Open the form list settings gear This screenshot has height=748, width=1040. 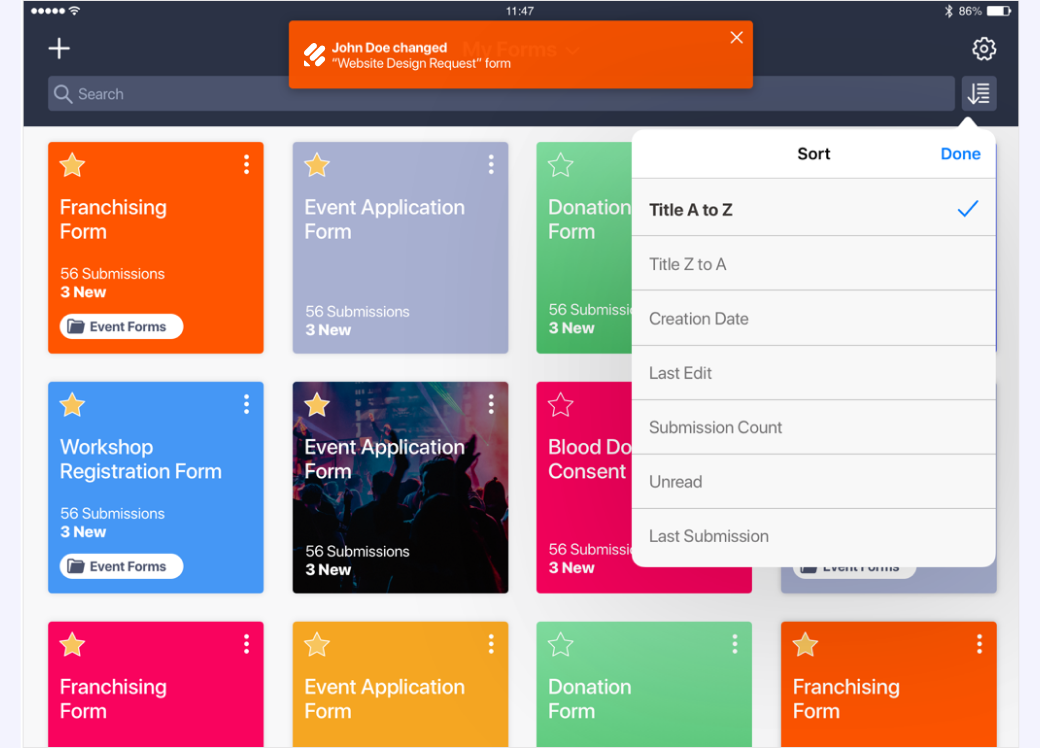coord(983,48)
